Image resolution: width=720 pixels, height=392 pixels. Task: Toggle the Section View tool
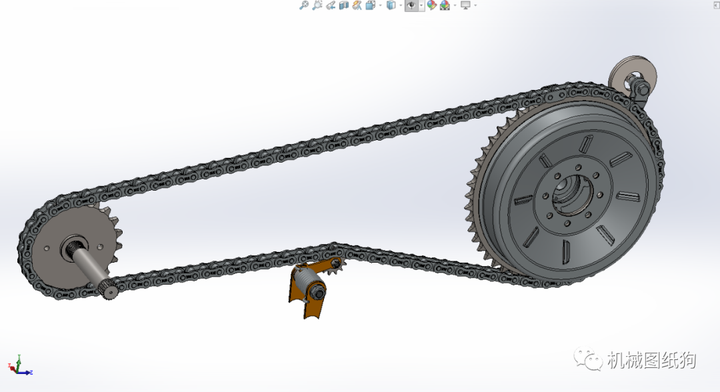tap(343, 5)
